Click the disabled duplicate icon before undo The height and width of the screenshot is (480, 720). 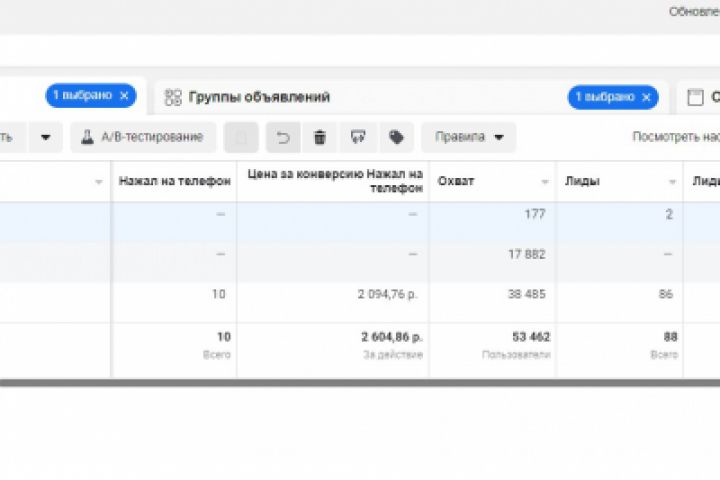click(x=245, y=137)
